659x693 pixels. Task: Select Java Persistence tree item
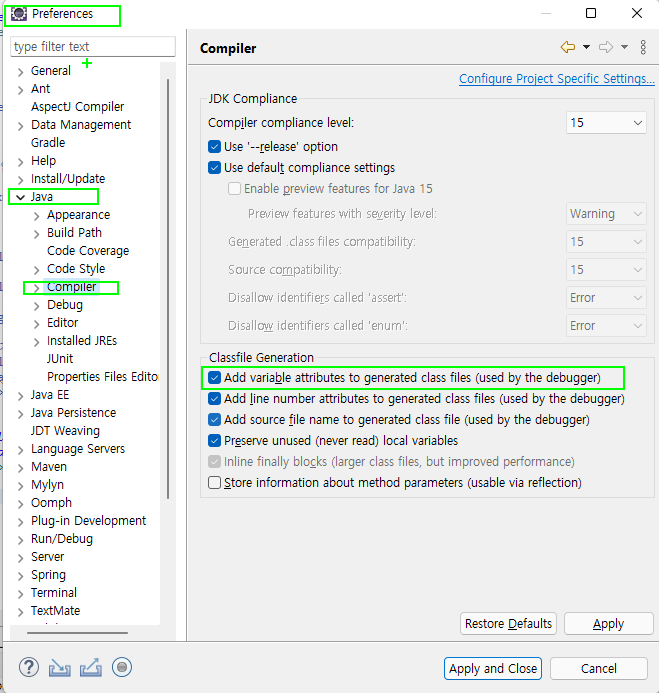click(x=73, y=413)
